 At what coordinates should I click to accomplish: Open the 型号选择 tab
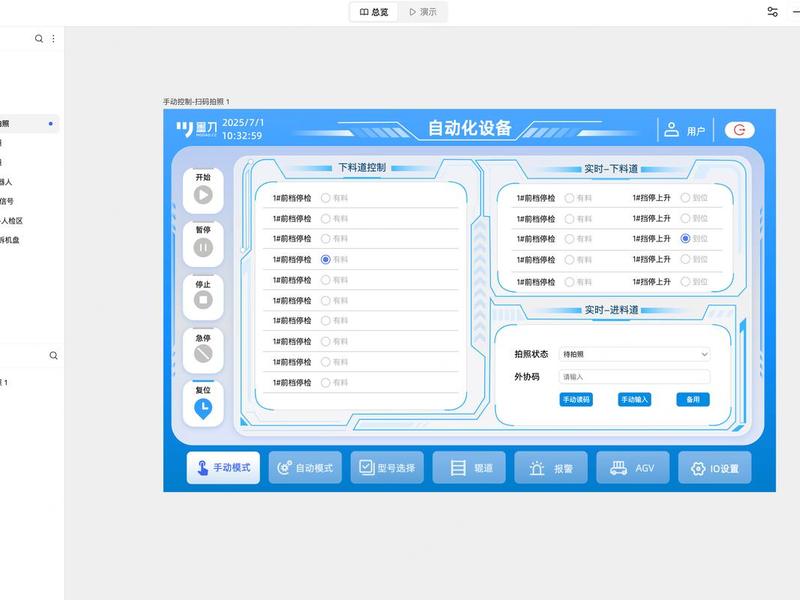[x=387, y=467]
